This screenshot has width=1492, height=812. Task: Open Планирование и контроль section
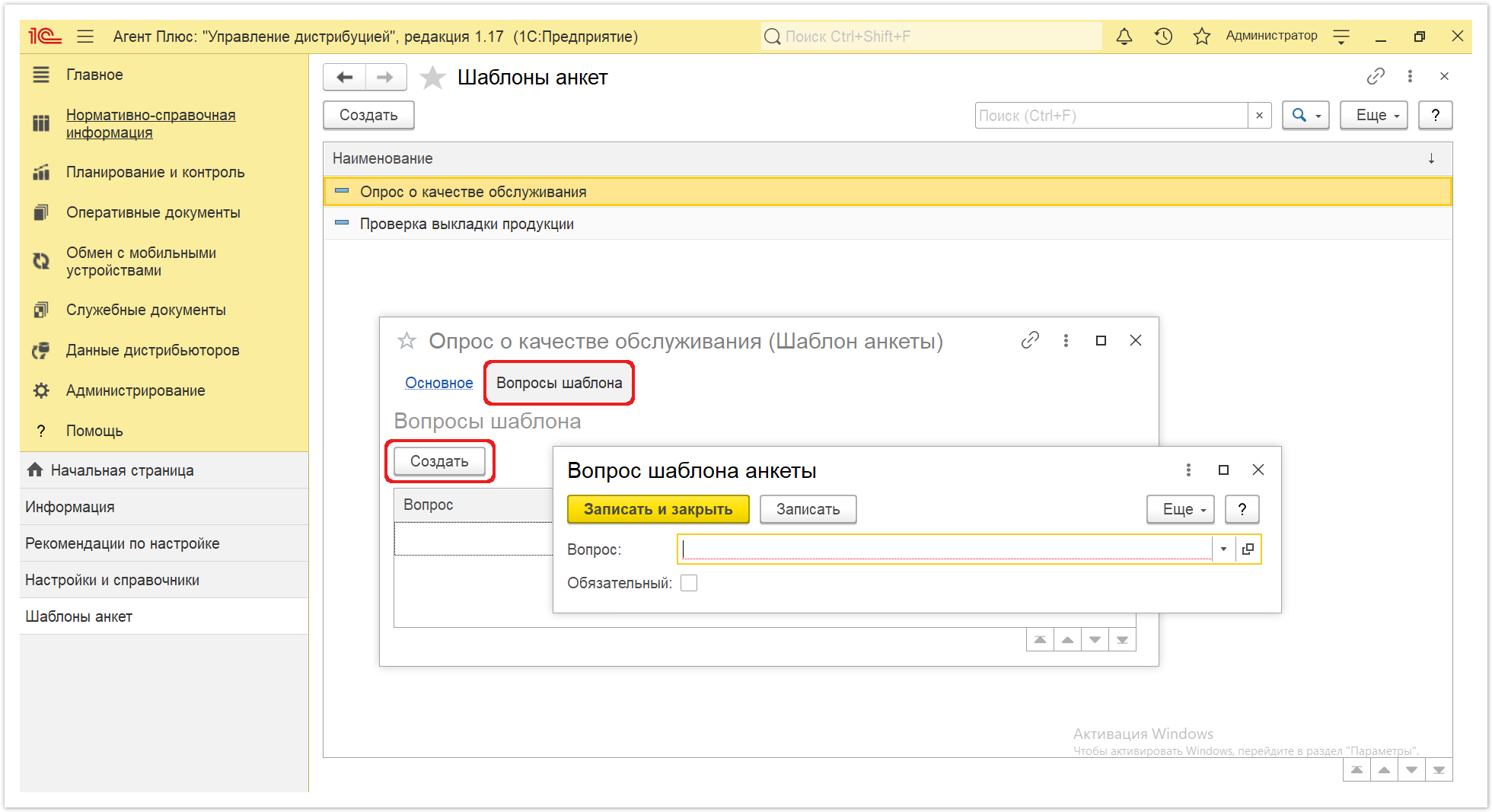point(155,172)
